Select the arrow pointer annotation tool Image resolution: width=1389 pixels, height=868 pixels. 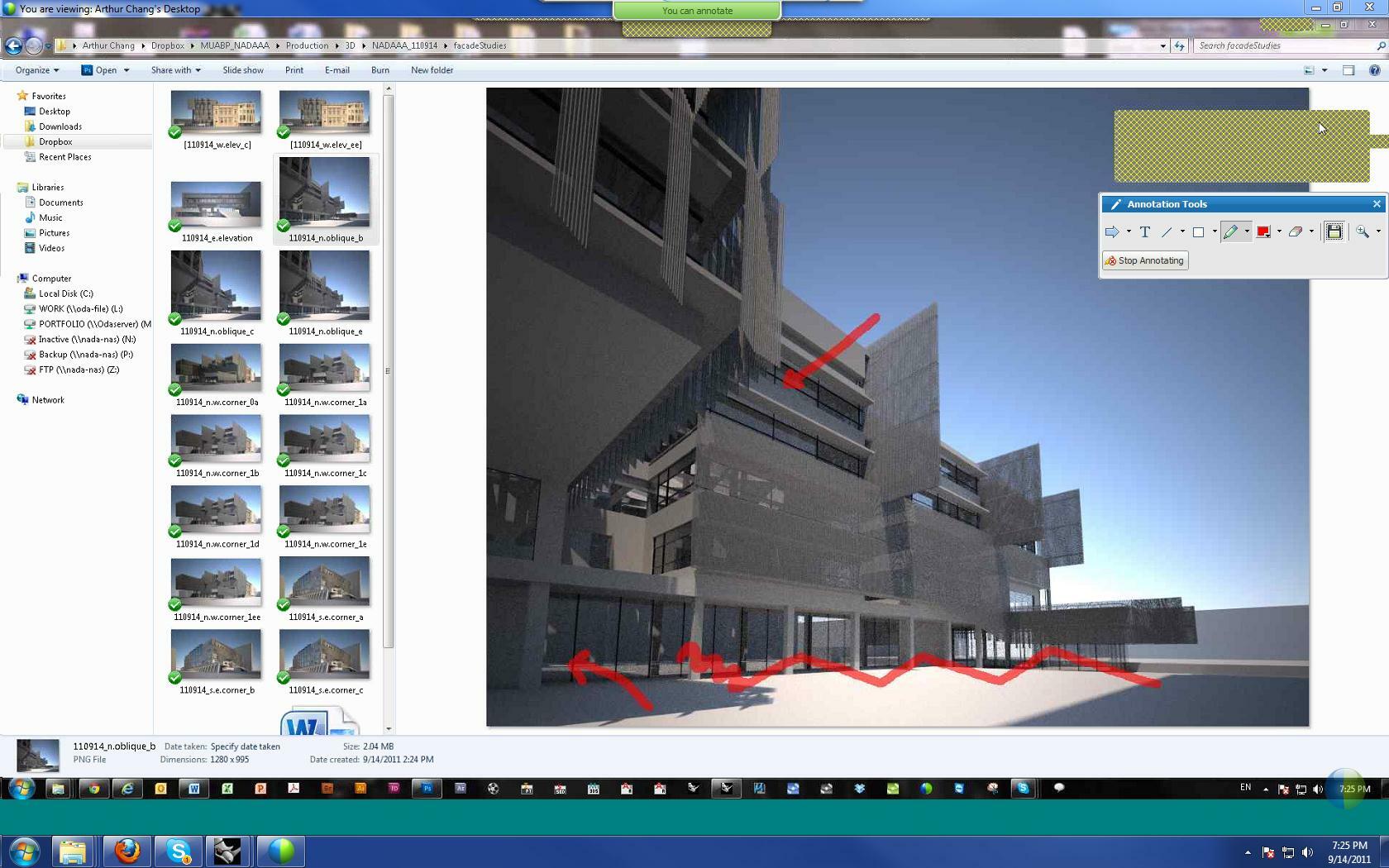point(1112,232)
